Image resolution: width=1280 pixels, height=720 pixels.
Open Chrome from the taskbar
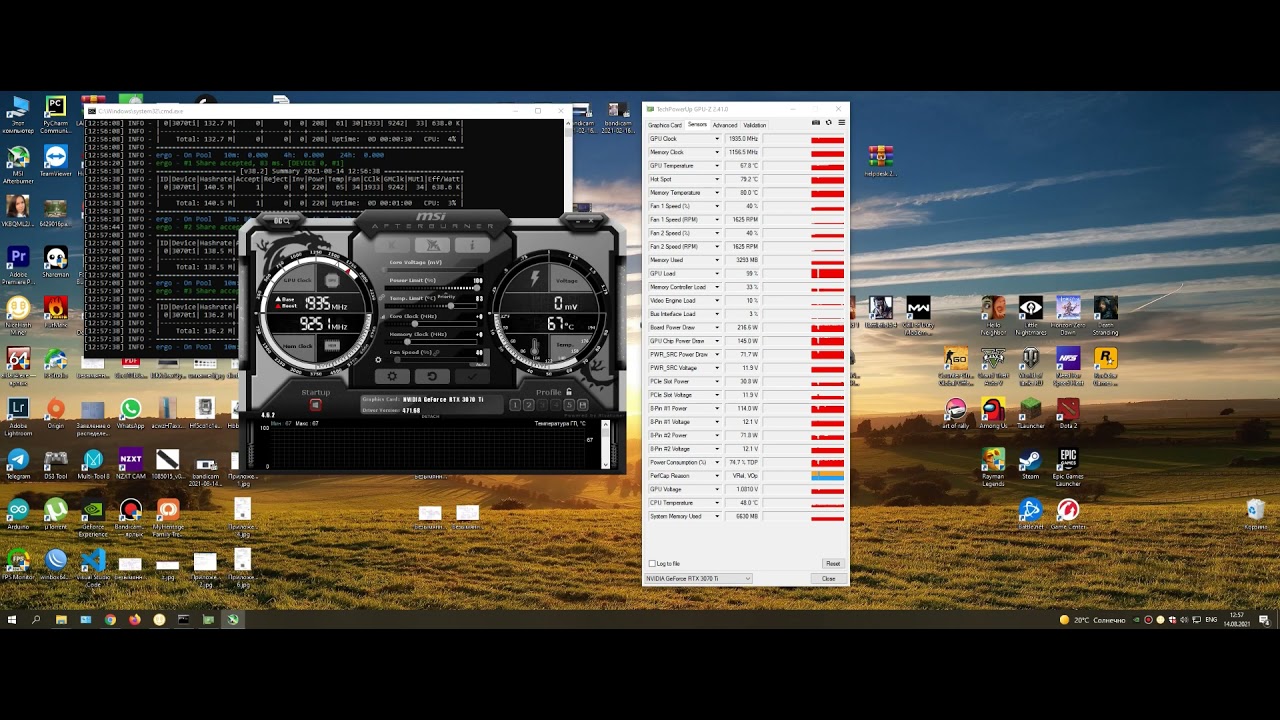coord(110,620)
